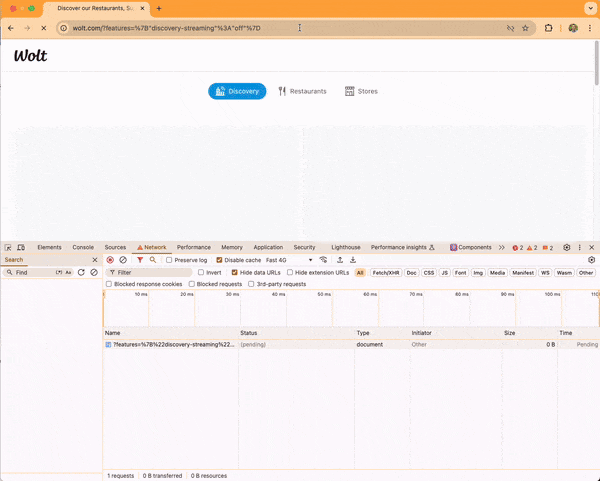Image resolution: width=600 pixels, height=481 pixels.
Task: Open the Security tab
Action: coord(304,247)
